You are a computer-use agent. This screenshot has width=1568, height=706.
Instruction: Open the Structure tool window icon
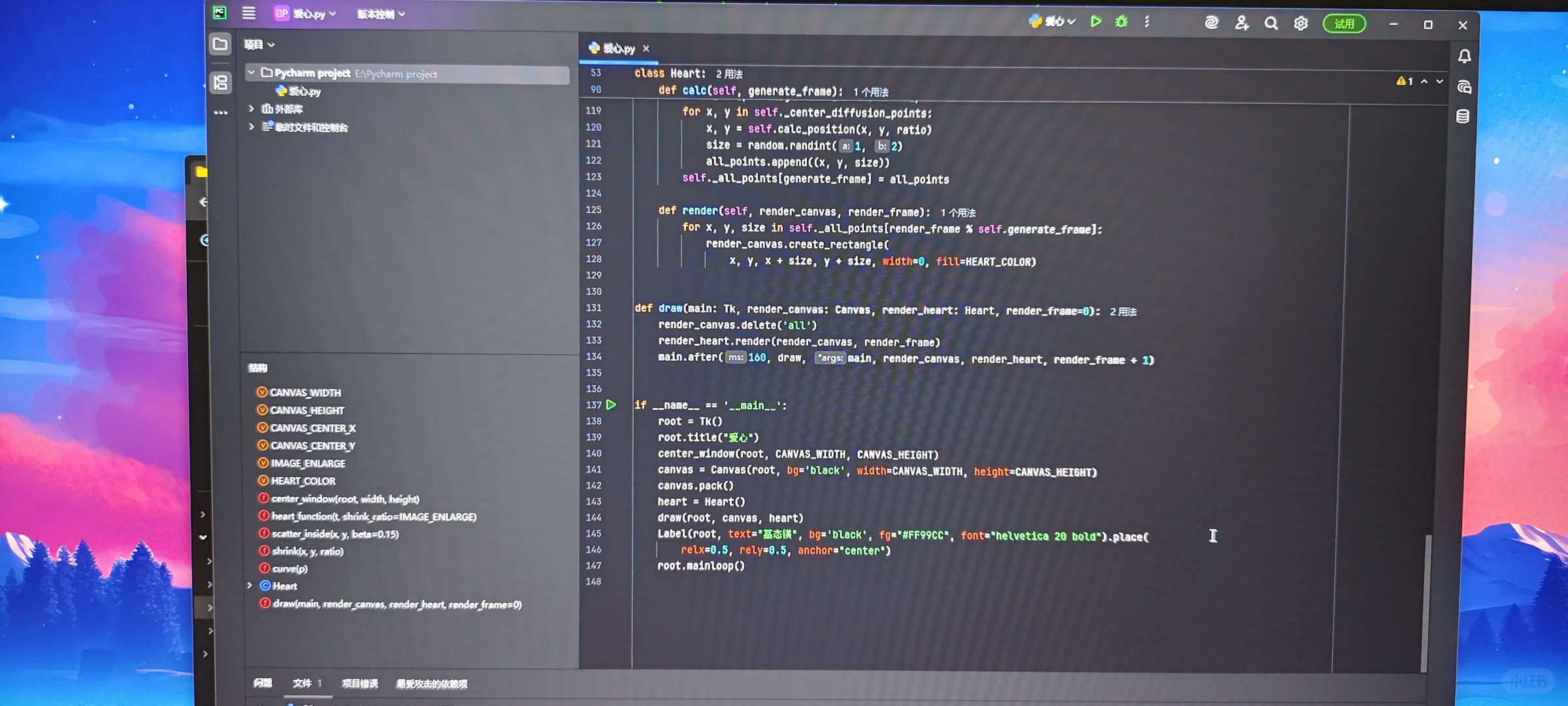coord(221,82)
